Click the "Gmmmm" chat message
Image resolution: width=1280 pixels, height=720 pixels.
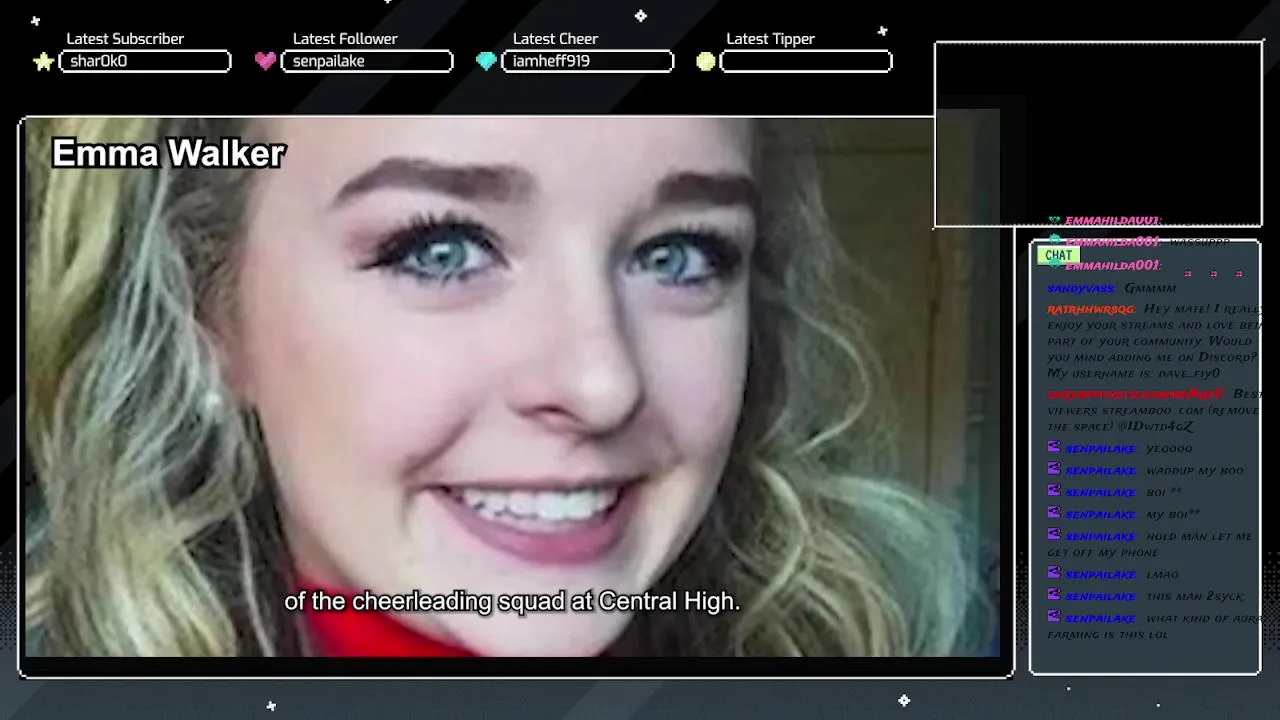click(x=1150, y=288)
